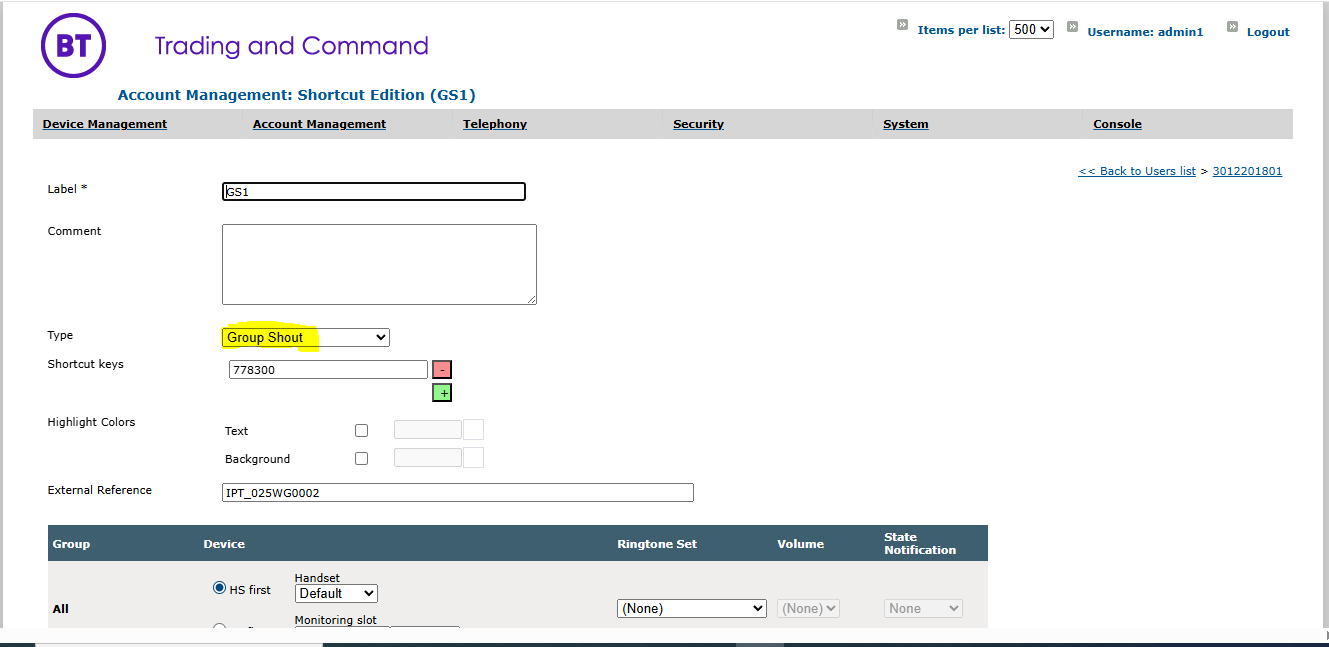Open the Volume dropdown
Screen dimensions: 1329x647
(808, 608)
